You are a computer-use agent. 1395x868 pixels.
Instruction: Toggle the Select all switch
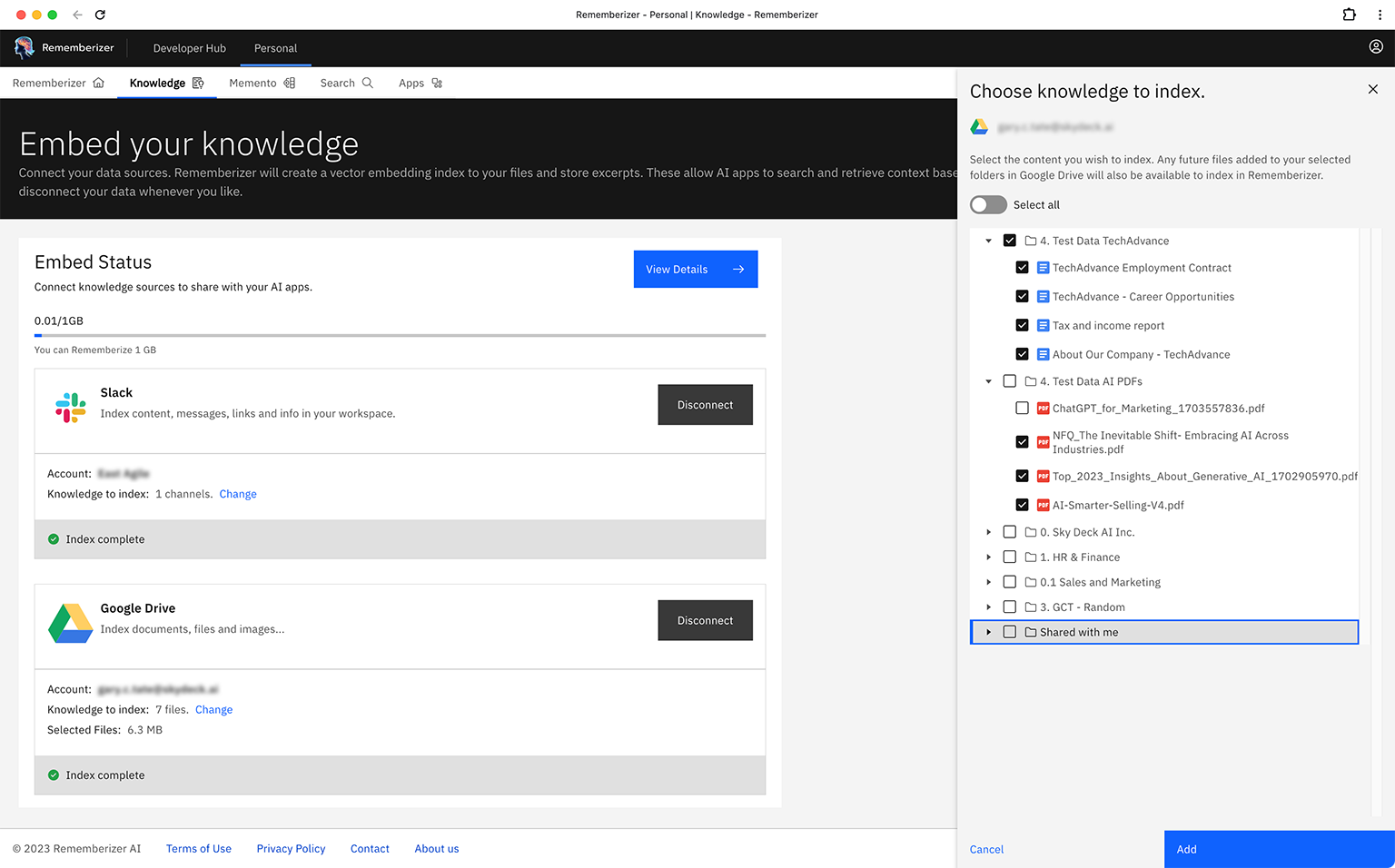point(988,205)
